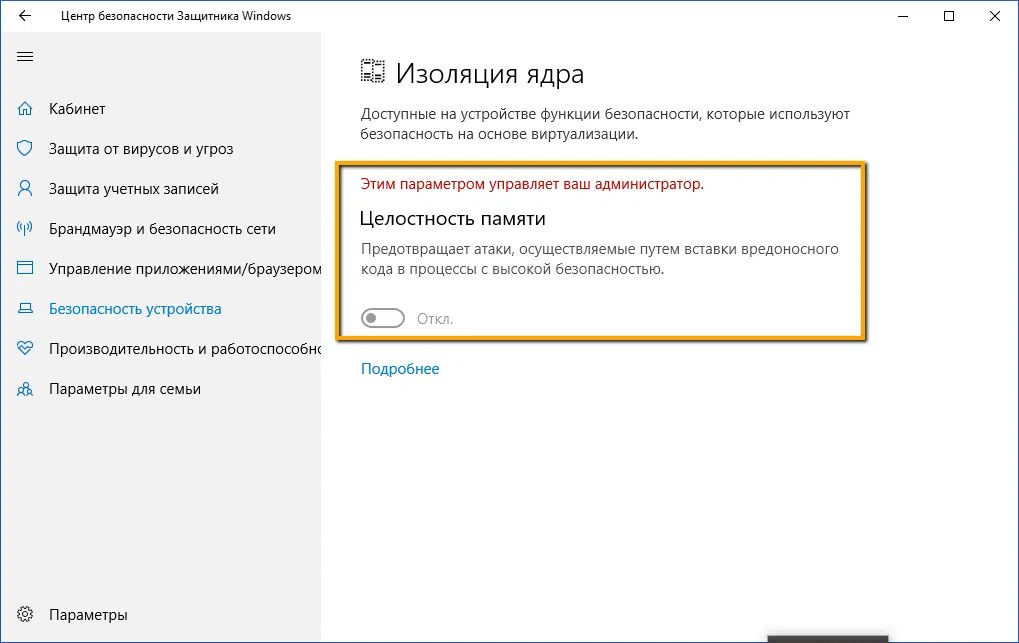Click the back arrow in title bar
This screenshot has height=643, width=1019.
click(x=25, y=16)
